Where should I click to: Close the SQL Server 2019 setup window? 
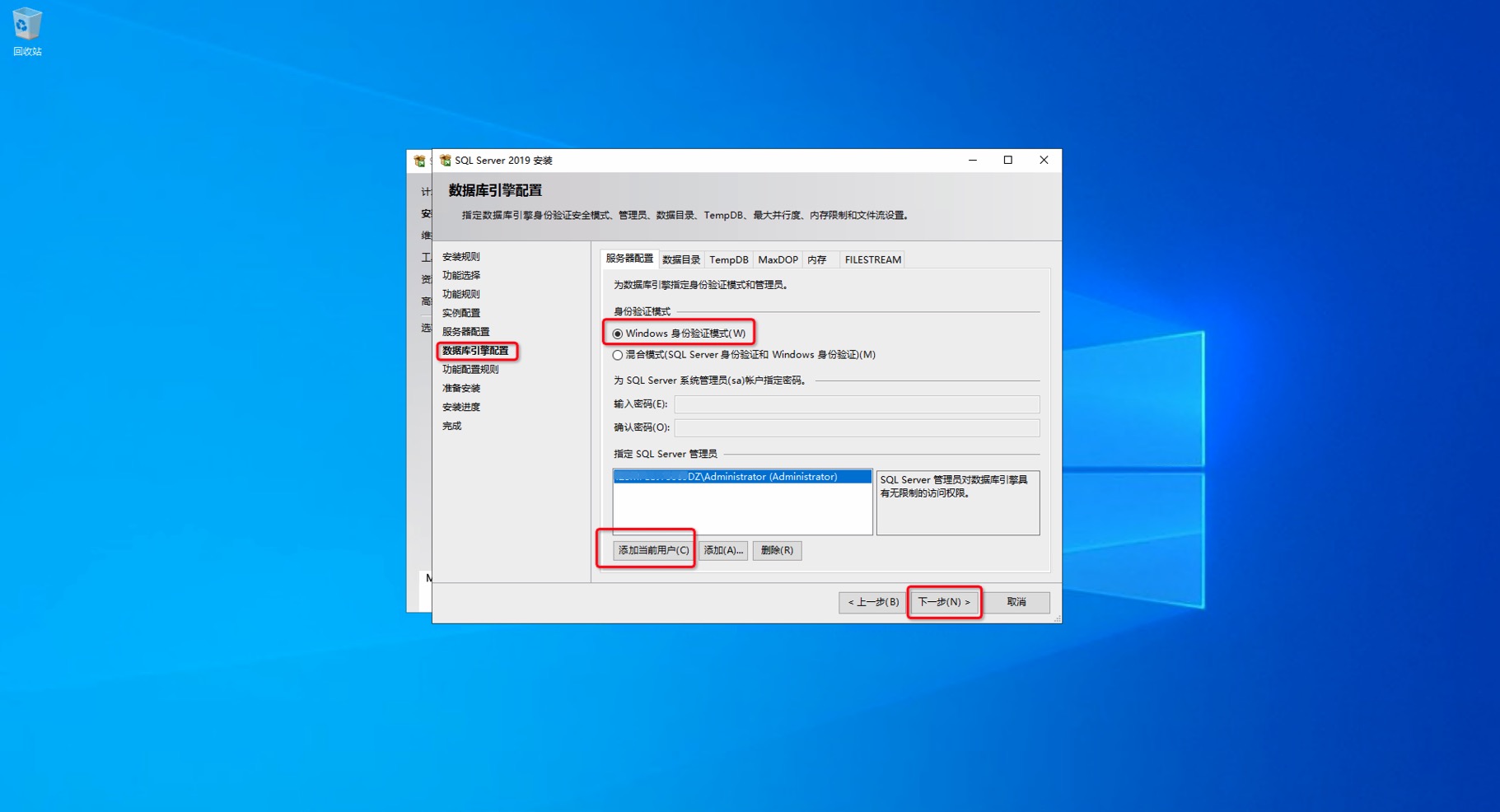[1044, 161]
